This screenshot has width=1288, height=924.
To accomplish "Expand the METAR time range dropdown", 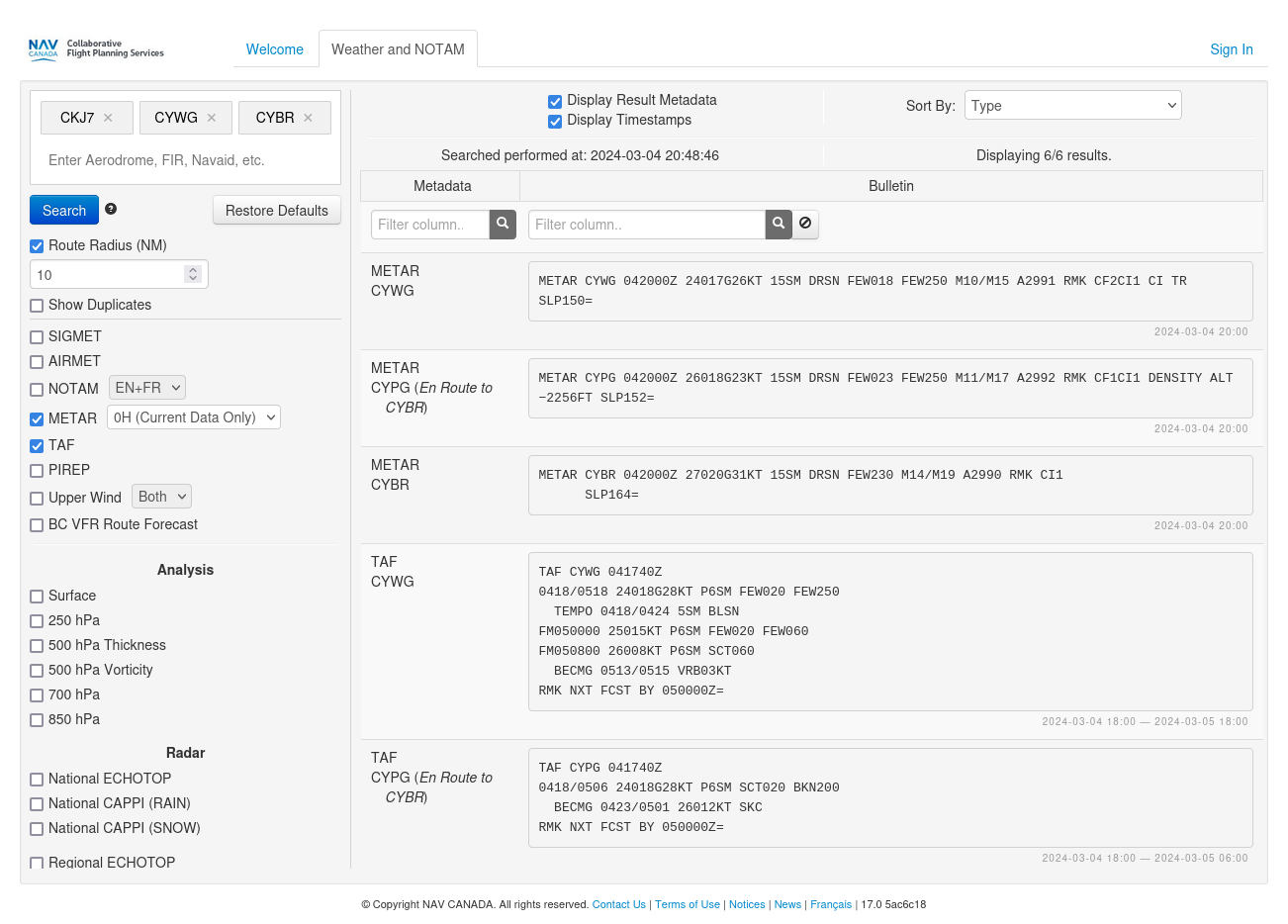I will click(x=193, y=417).
